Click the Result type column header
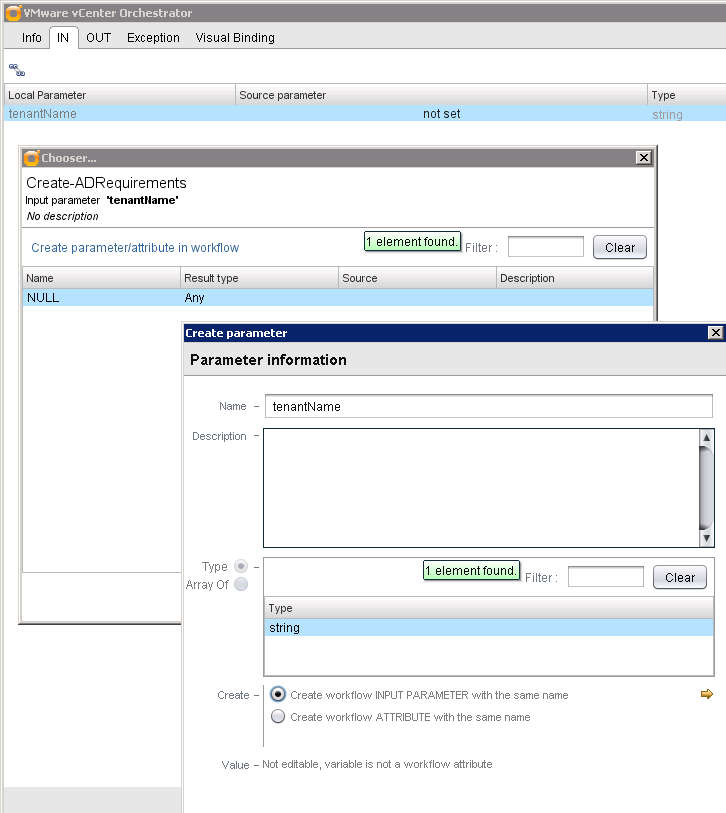This screenshot has height=813, width=726. (259, 278)
